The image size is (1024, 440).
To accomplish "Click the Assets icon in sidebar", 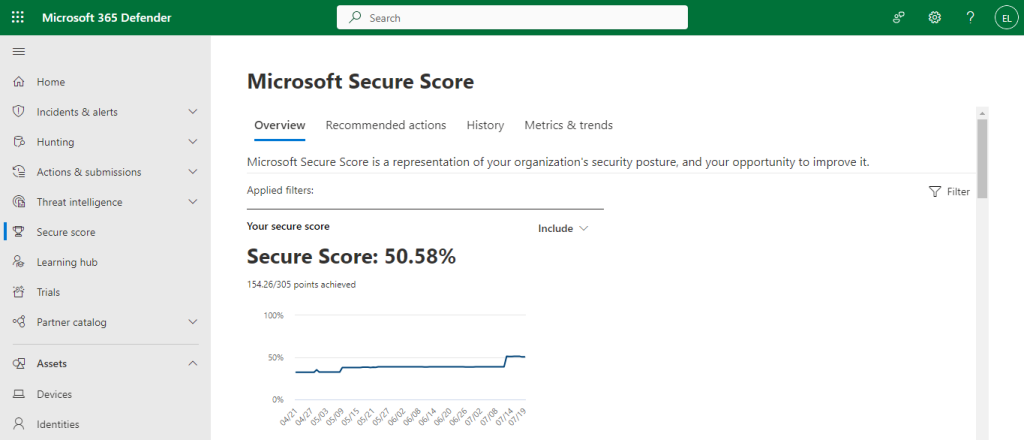I will coord(19,364).
